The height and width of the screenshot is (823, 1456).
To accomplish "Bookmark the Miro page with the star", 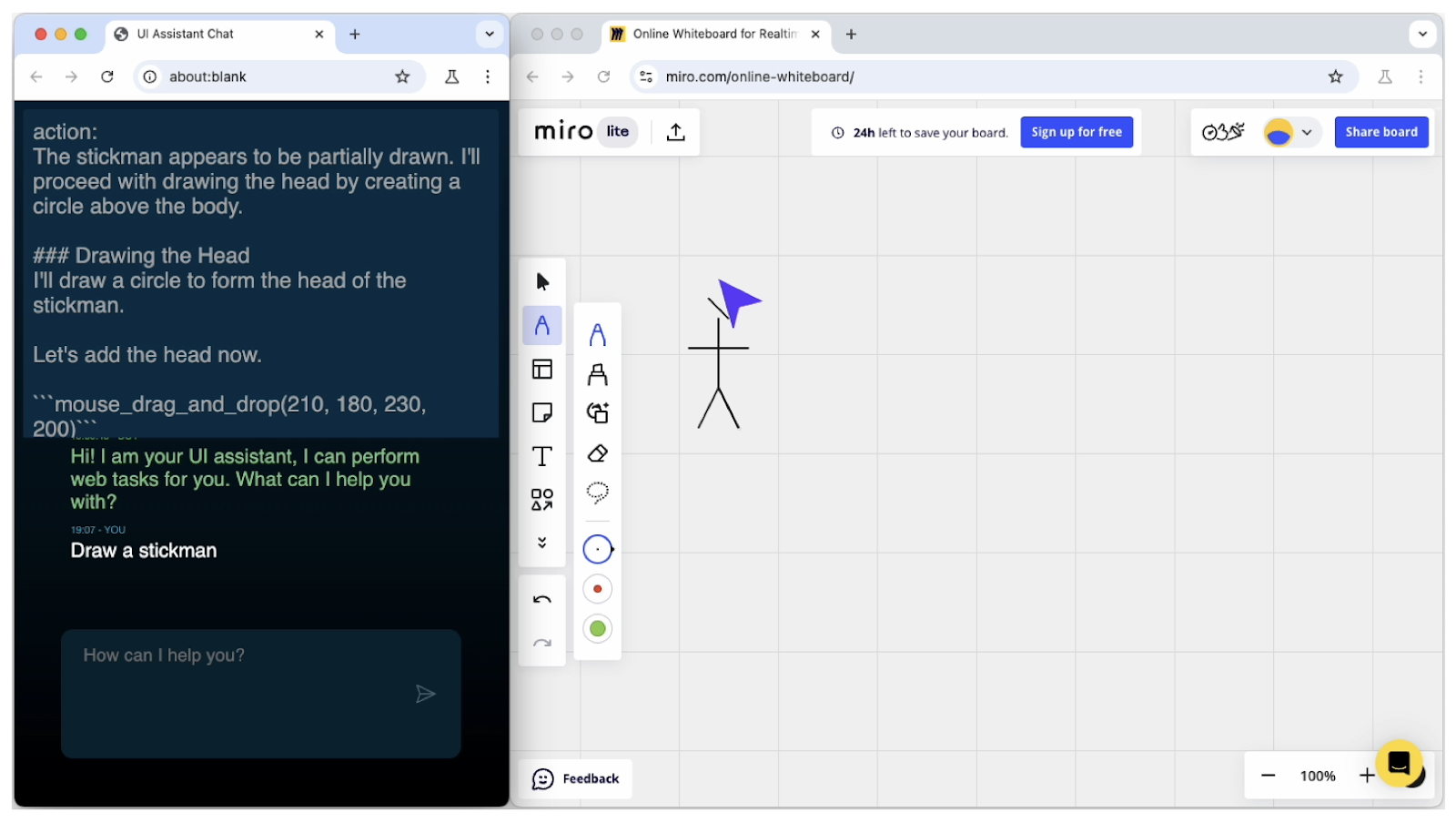I will (x=1335, y=76).
